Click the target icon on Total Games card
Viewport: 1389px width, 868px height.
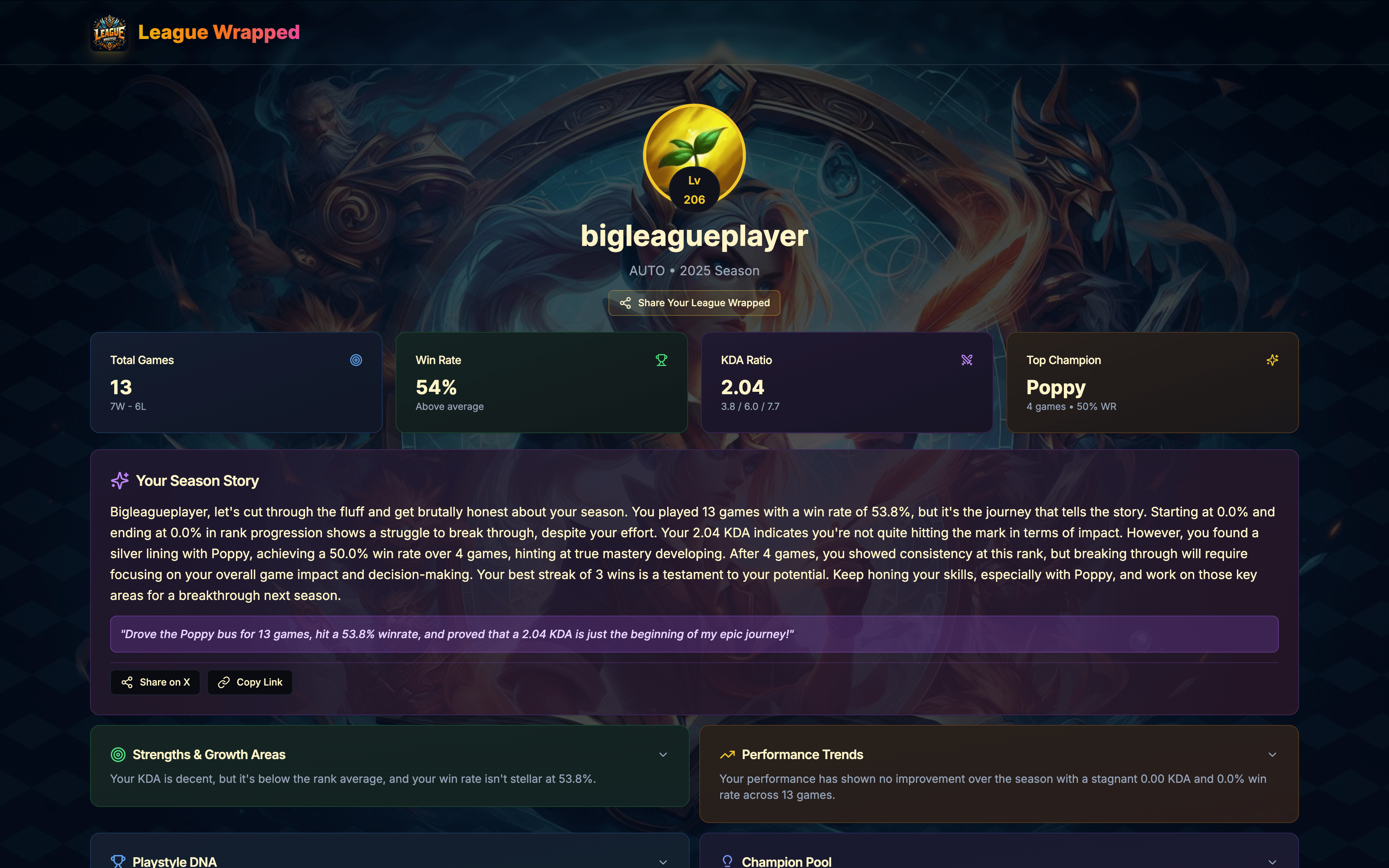[x=356, y=360]
